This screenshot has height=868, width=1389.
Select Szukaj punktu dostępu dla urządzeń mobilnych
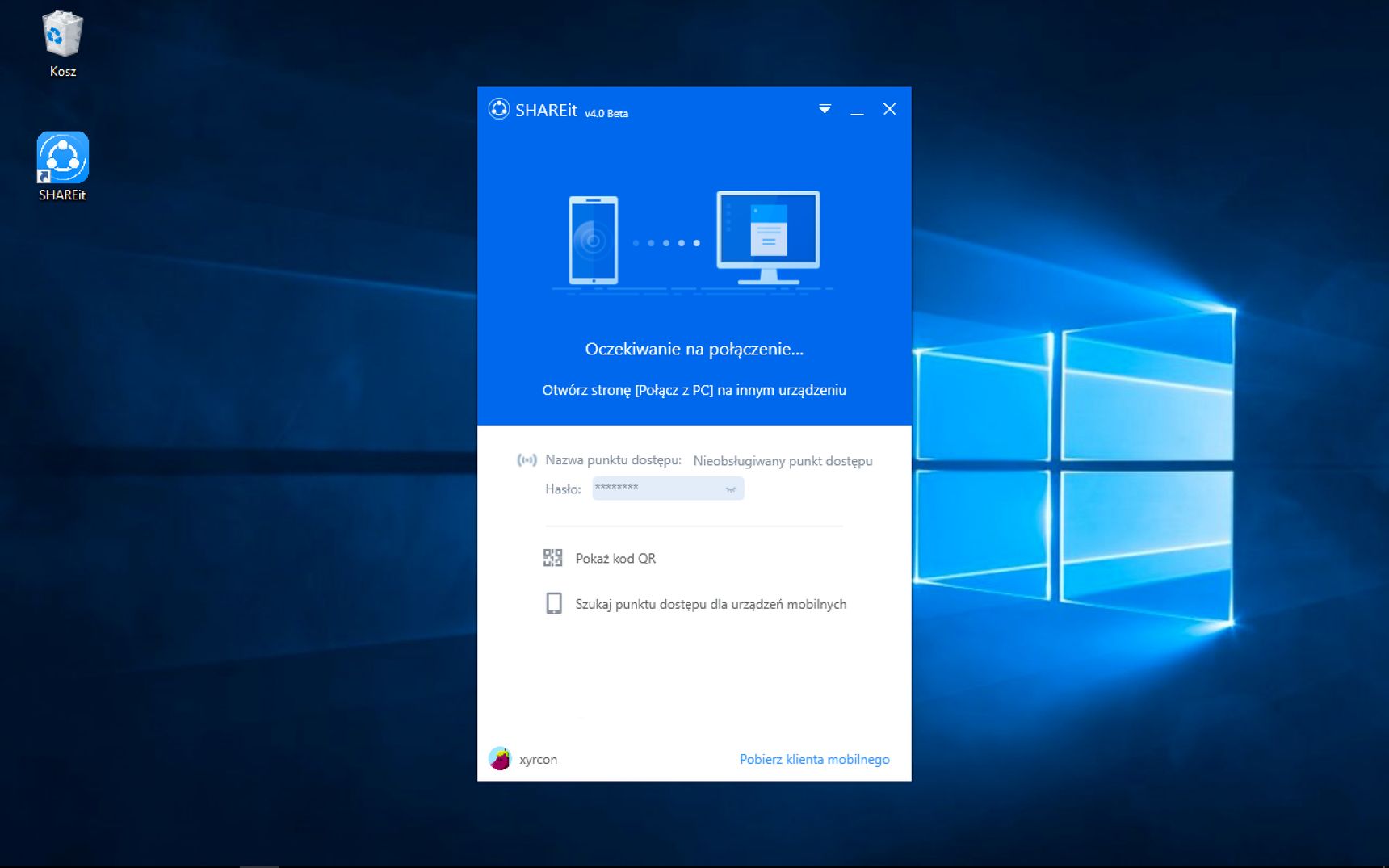[711, 604]
